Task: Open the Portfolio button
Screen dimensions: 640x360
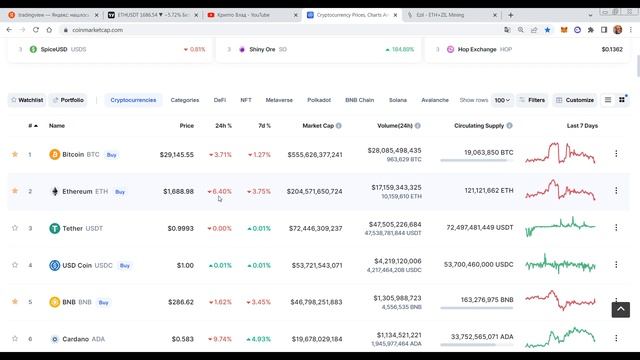Action: pos(68,100)
